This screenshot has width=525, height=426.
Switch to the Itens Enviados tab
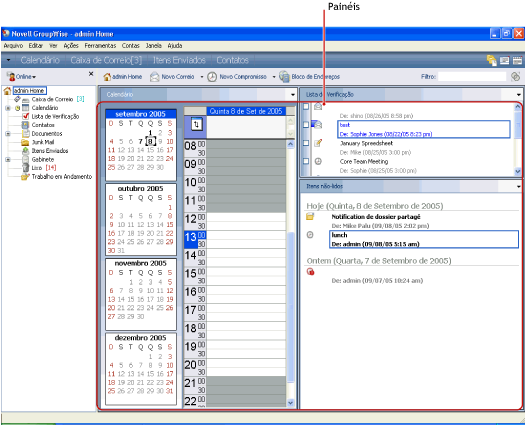pos(179,60)
